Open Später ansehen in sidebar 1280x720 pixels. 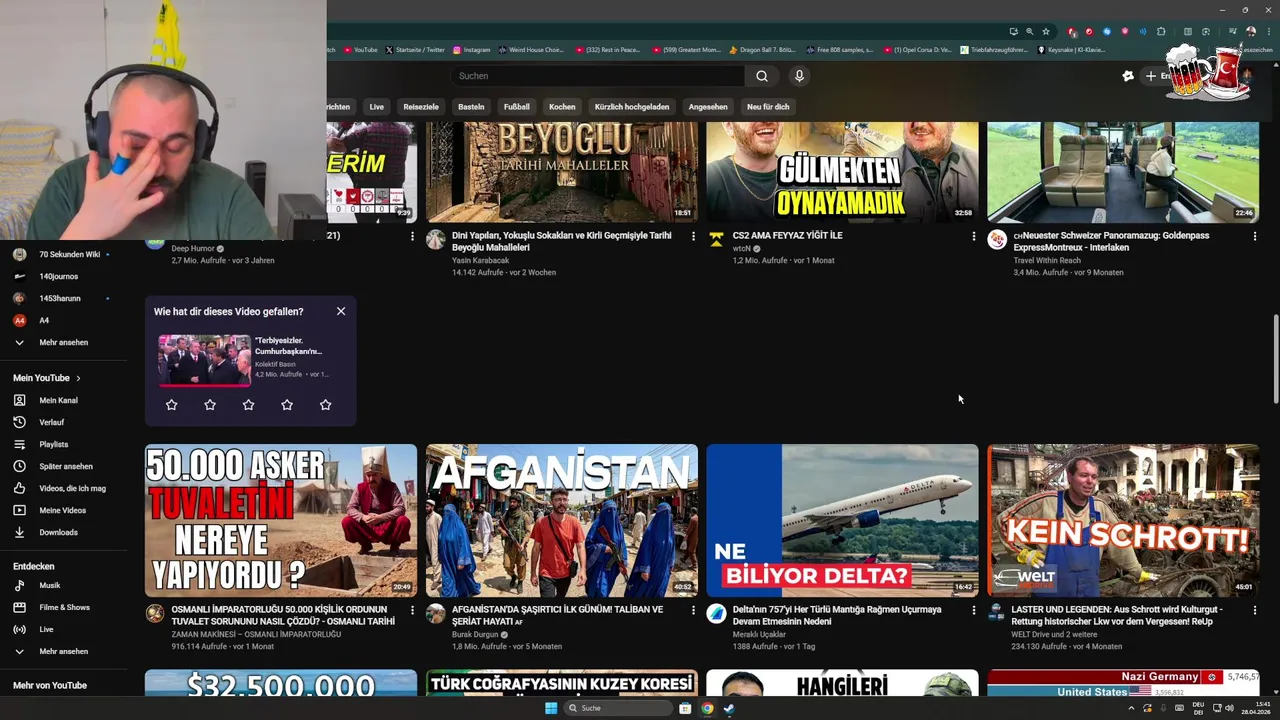(66, 466)
